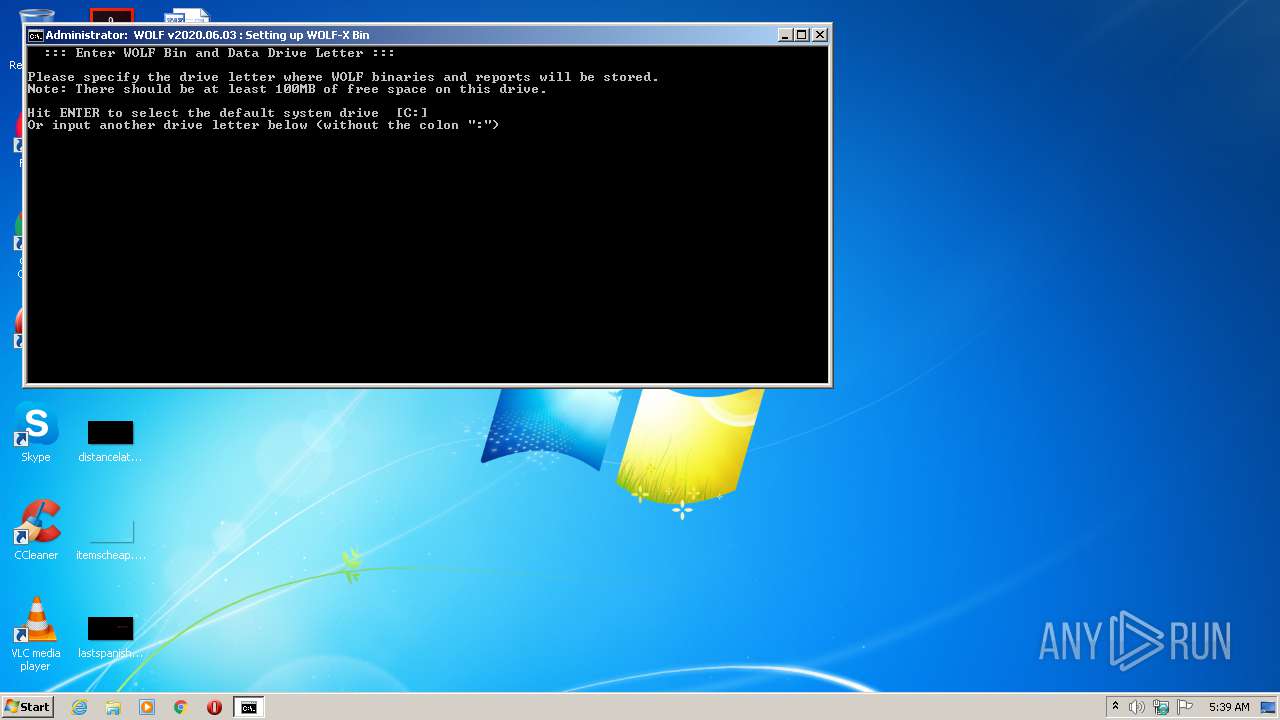Open the WOLF console window system menu icon
This screenshot has height=720, width=1280.
pyautogui.click(x=35, y=35)
